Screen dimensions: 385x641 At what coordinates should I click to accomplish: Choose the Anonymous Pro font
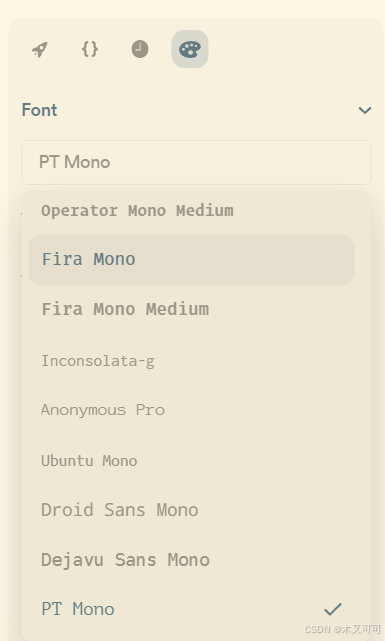point(191,410)
